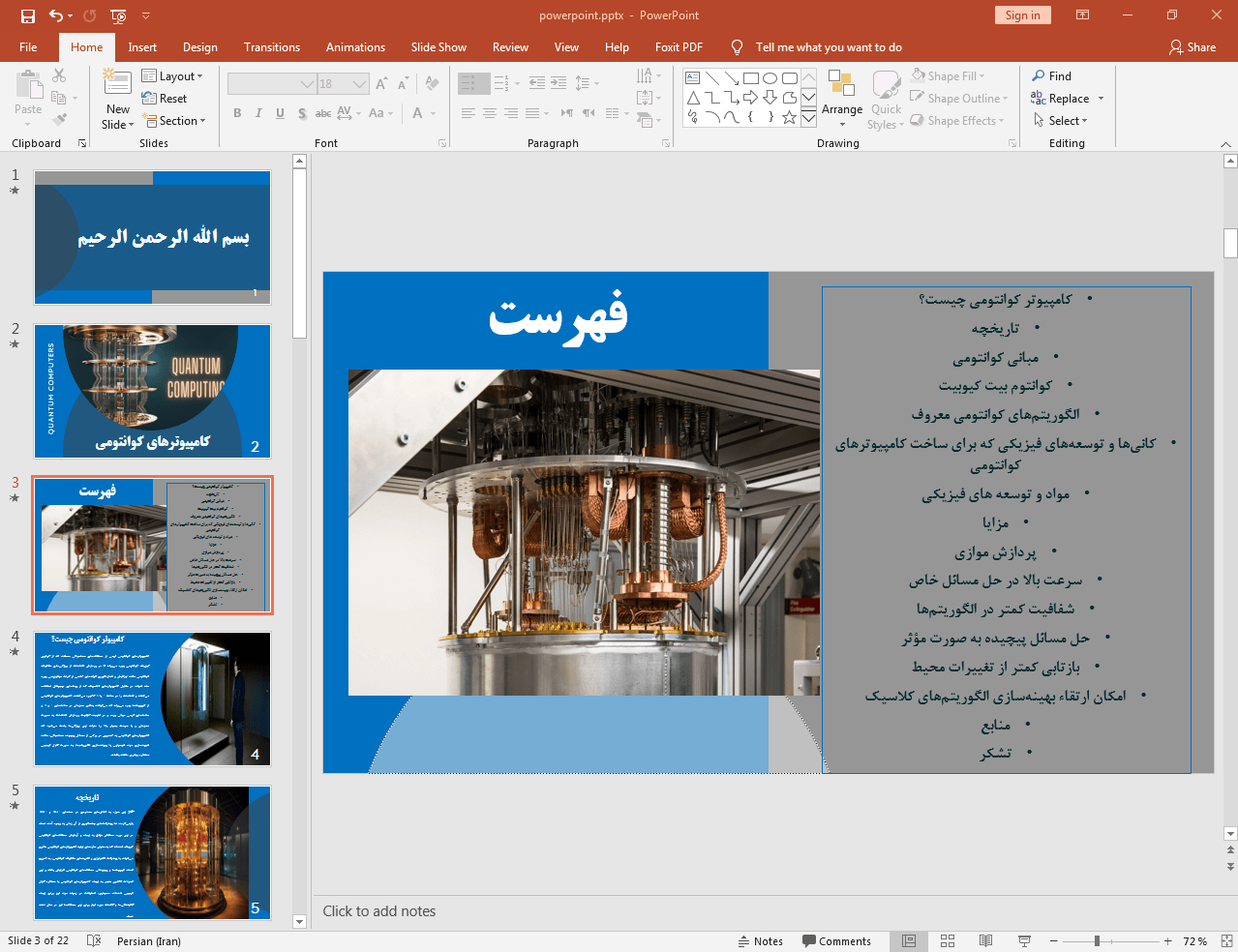Click the Reading View icon
1238x952 pixels.
click(985, 941)
